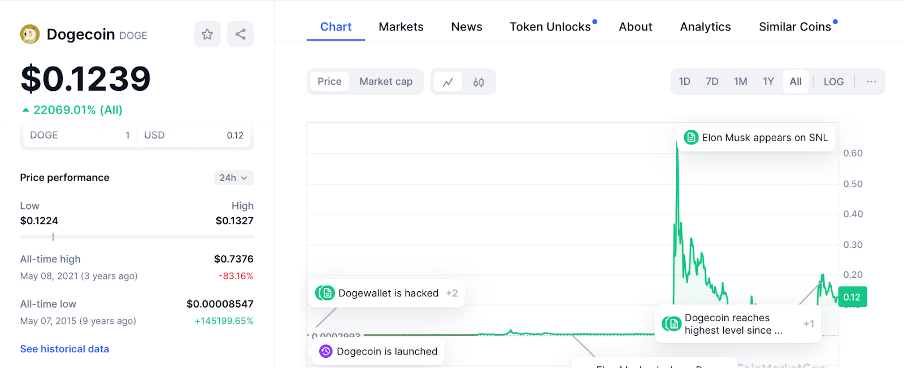
Task: Select the line chart icon
Action: click(448, 82)
